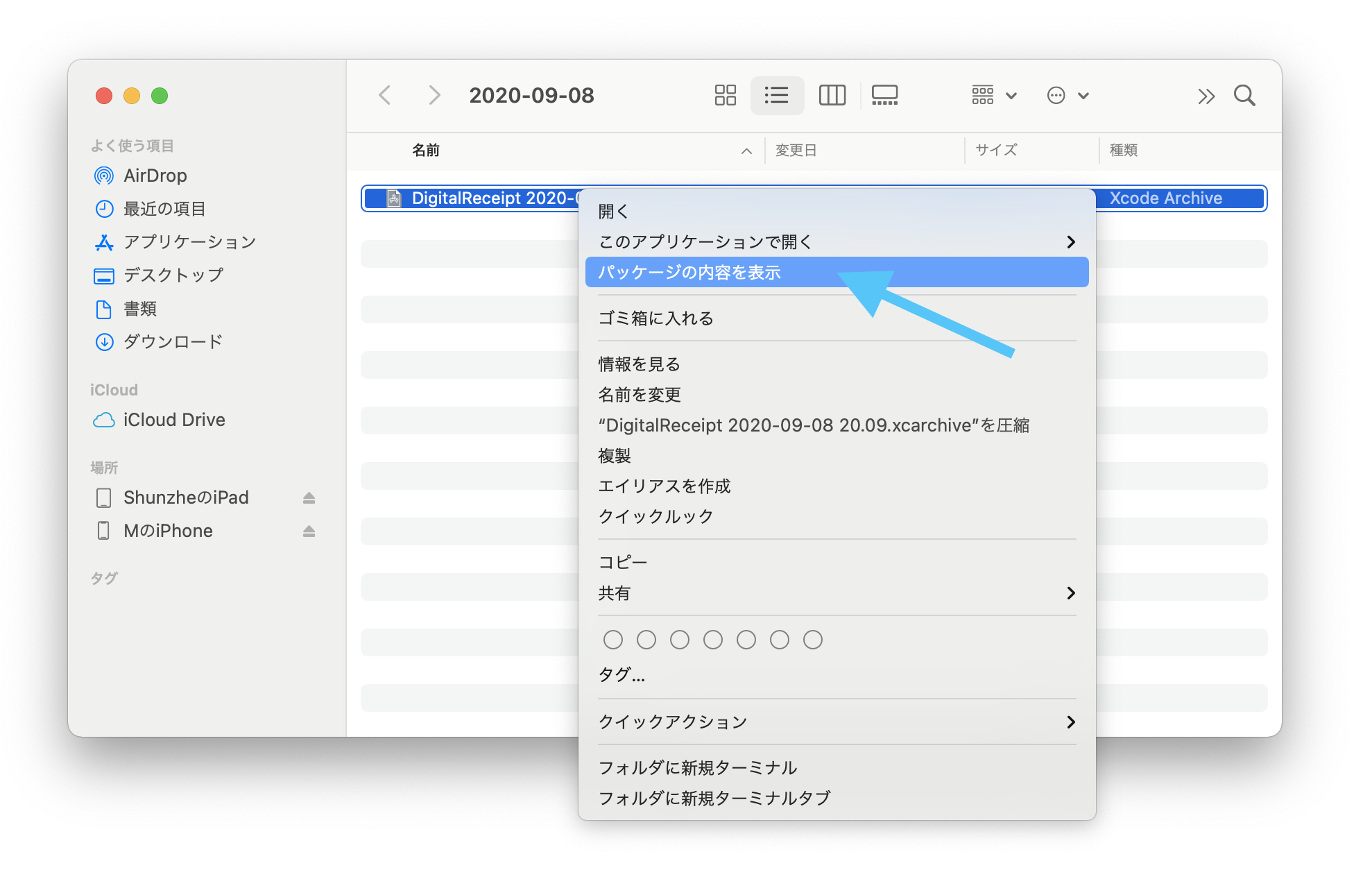
Task: Choose パッケージの内容を表示
Action: [837, 272]
